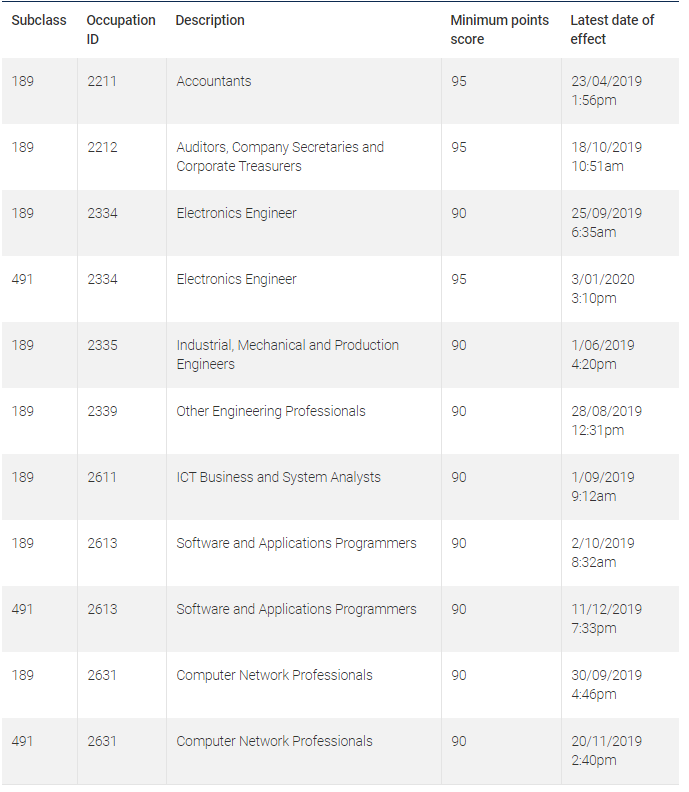Click Occupation ID 2212 cell

(102, 147)
